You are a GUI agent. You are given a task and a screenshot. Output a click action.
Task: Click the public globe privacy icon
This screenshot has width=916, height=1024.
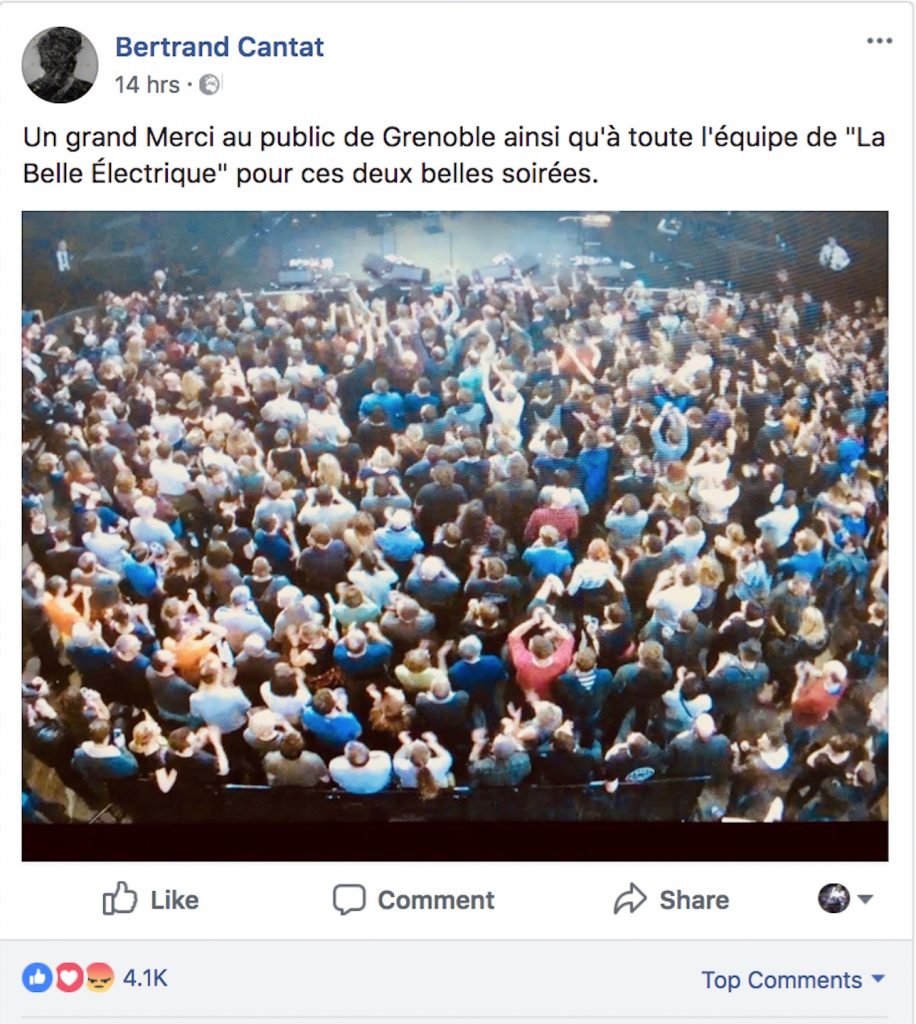[x=209, y=84]
